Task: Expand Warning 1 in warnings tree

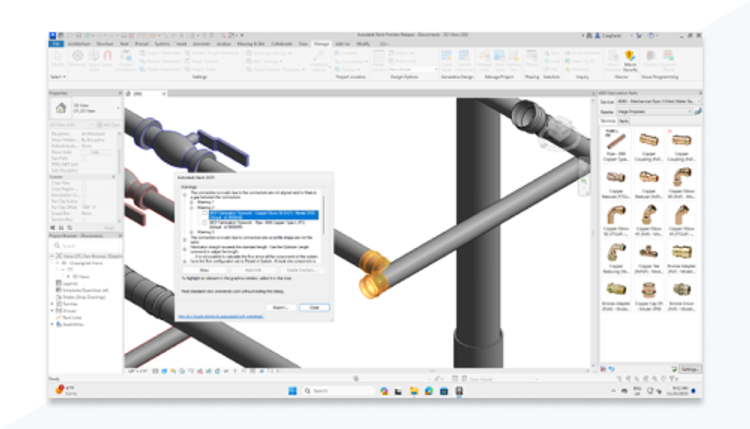Action: [x=192, y=202]
